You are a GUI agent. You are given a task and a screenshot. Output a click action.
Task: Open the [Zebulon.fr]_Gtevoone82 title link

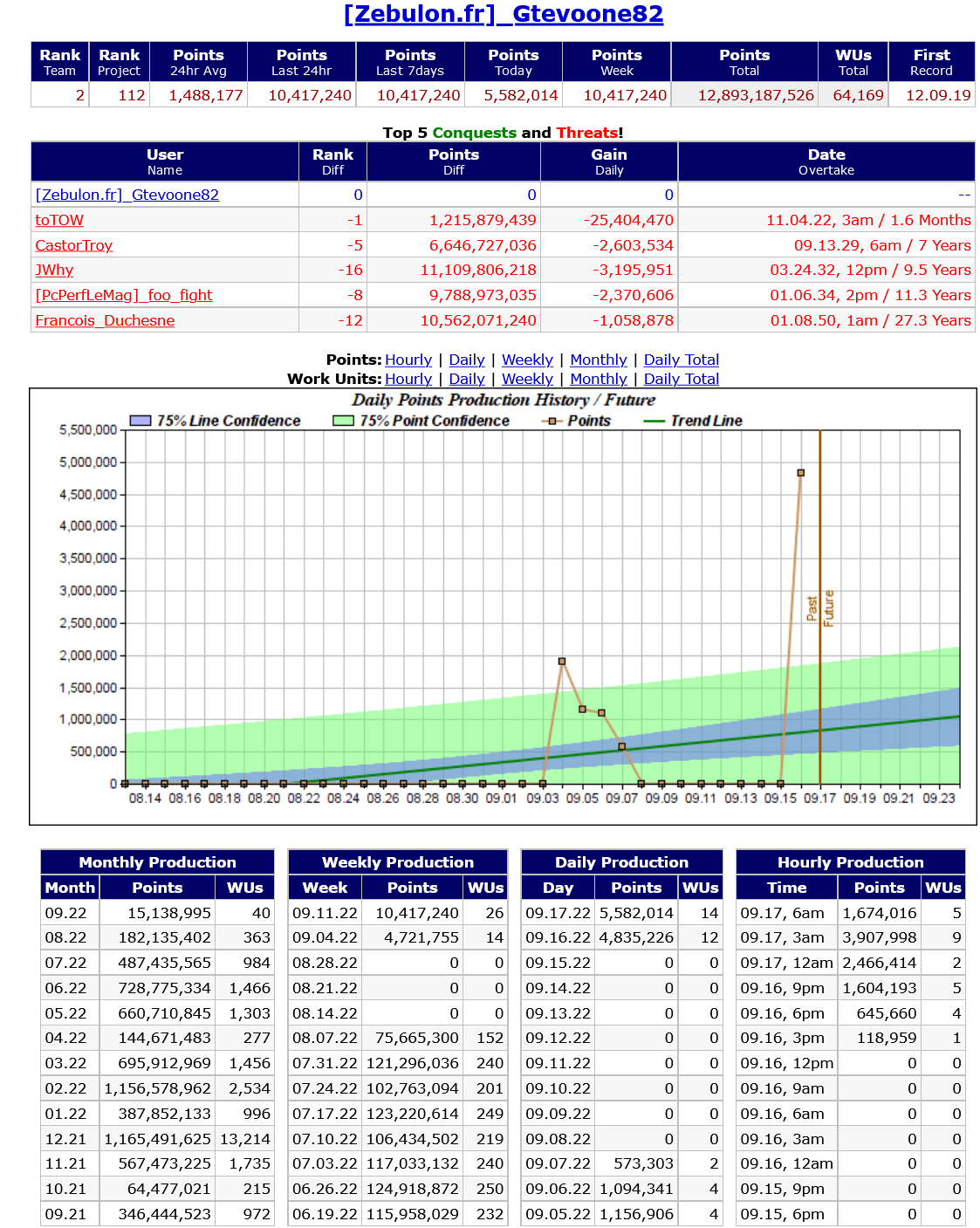click(504, 14)
